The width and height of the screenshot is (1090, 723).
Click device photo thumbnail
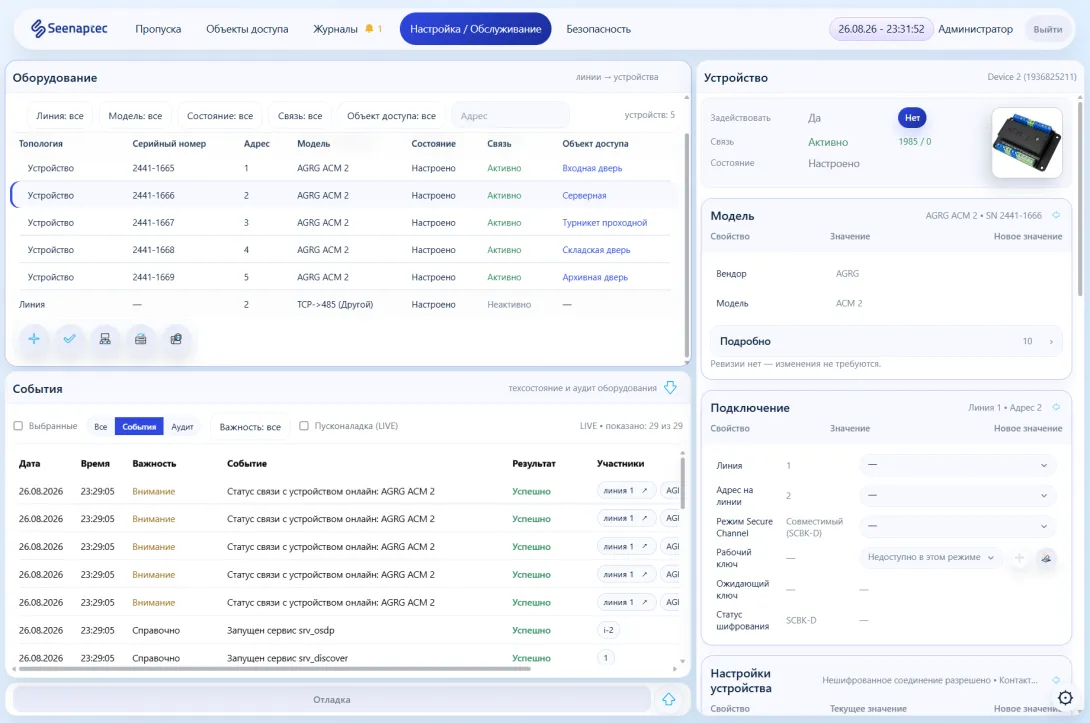click(1027, 143)
